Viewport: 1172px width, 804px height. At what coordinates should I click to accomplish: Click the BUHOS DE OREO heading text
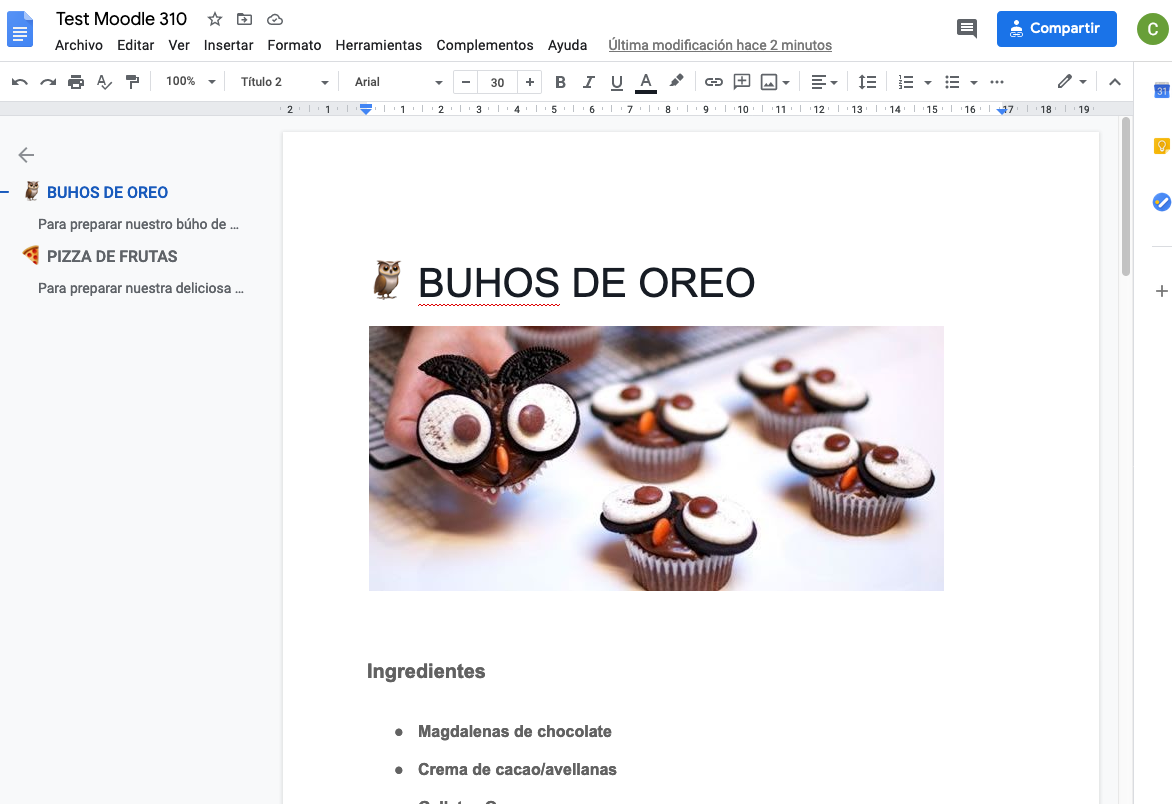click(586, 283)
